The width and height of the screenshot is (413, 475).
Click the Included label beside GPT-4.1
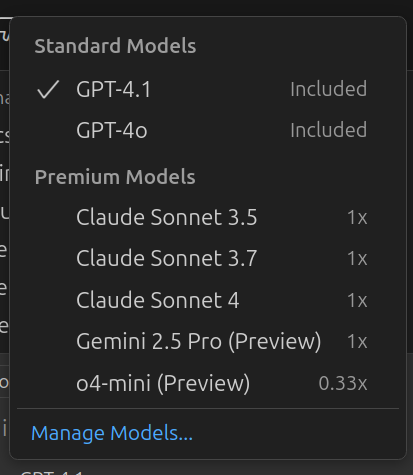click(329, 89)
